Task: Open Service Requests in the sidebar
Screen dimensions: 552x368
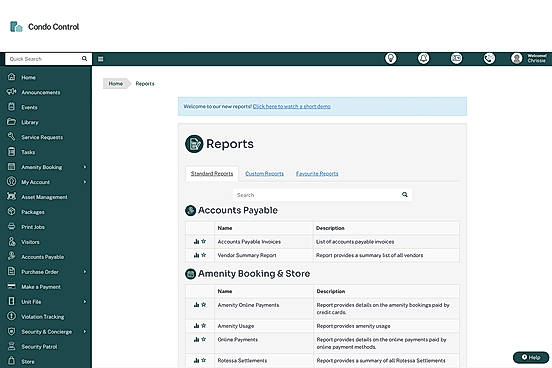Action: click(x=42, y=137)
